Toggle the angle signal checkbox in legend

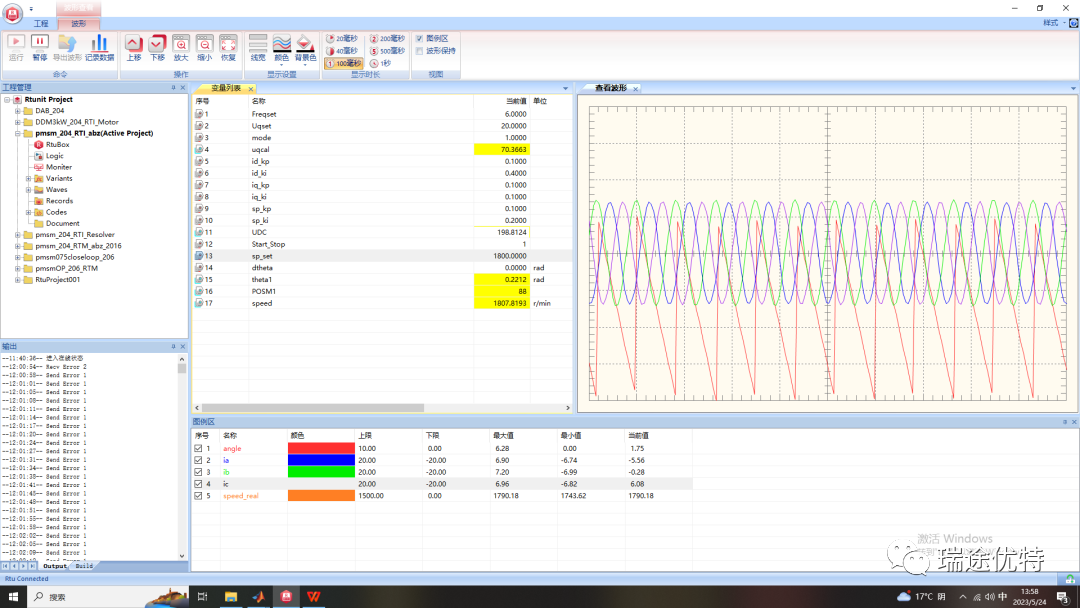(198, 448)
